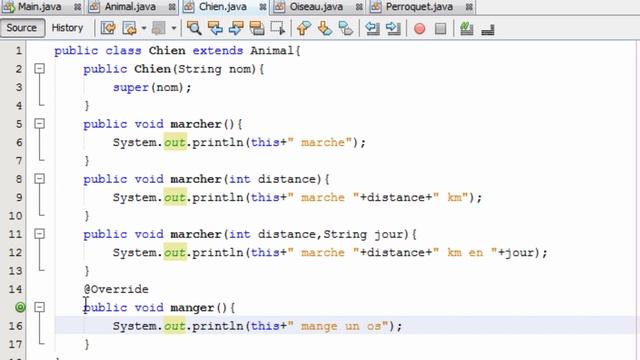Open the Oiseau.java tab

click(316, 7)
